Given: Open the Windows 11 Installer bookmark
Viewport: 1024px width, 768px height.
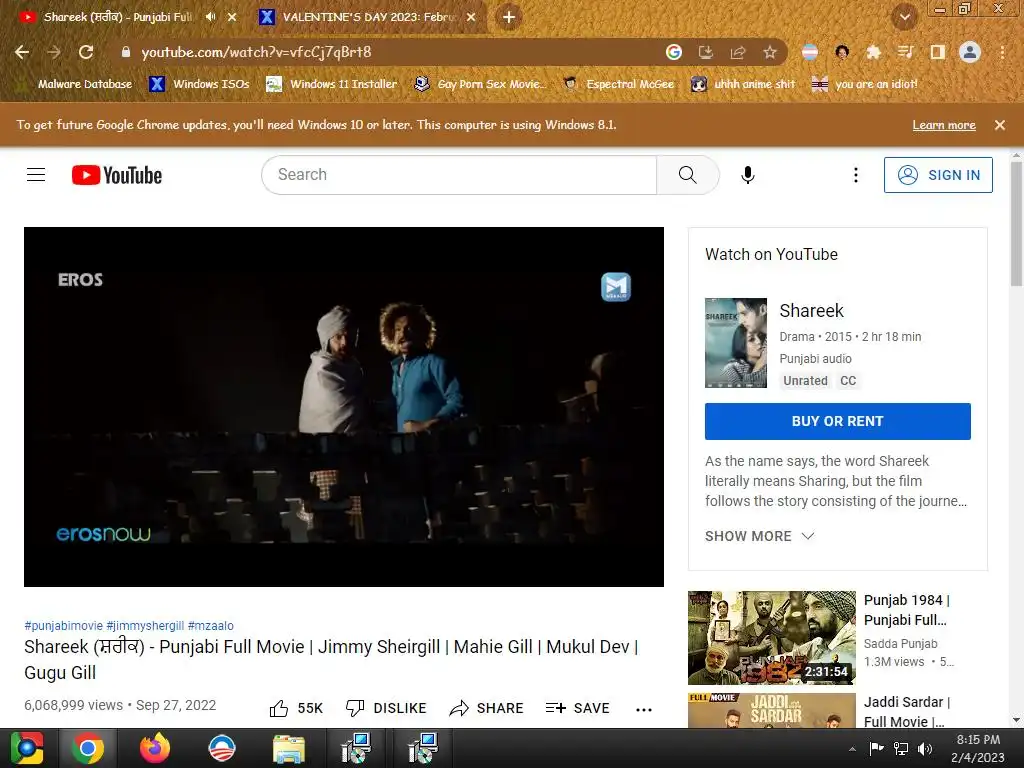Looking at the screenshot, I should click(x=332, y=84).
